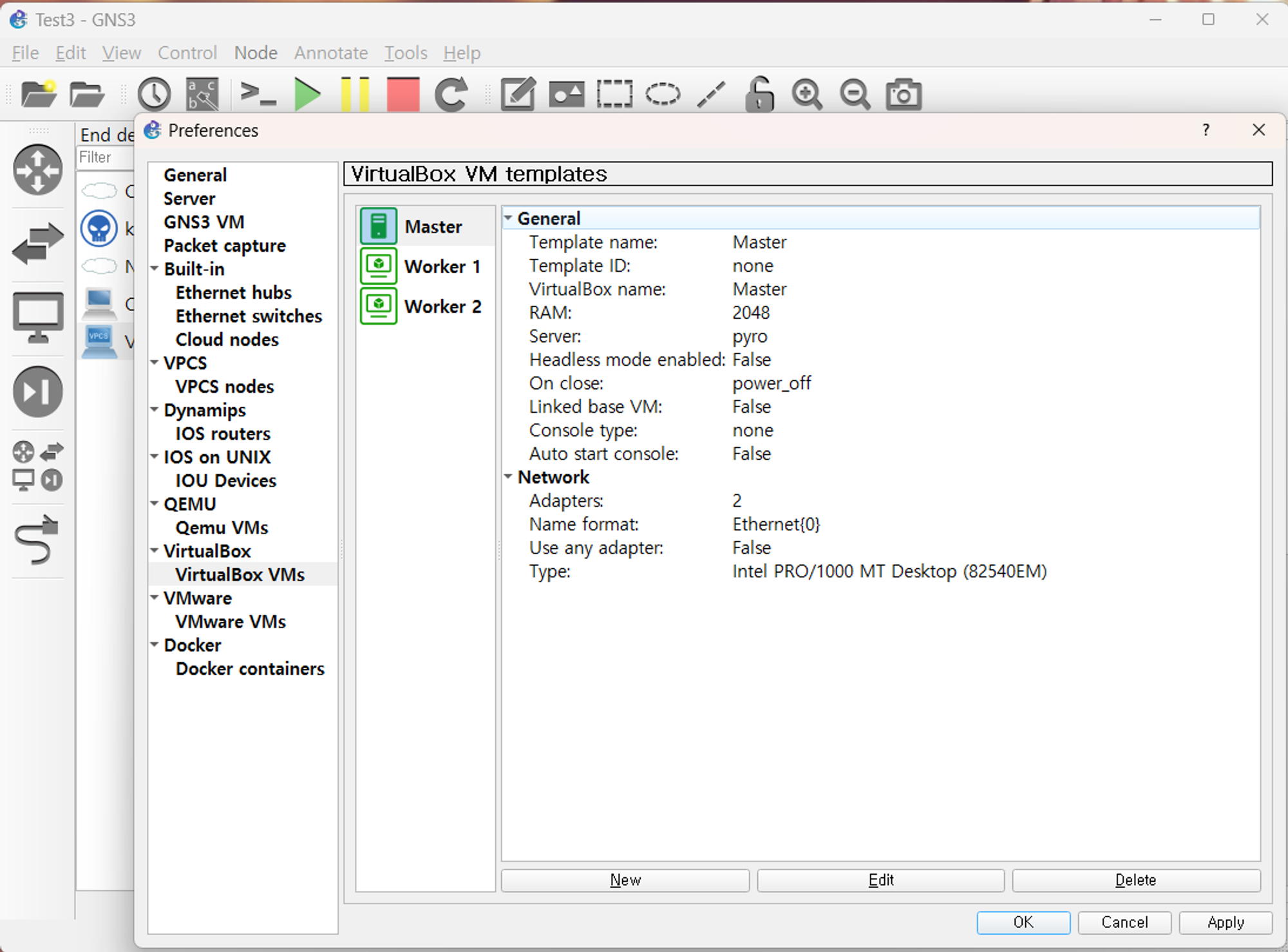Open the Node menu
Screen dimensions: 1288x952
[x=256, y=53]
